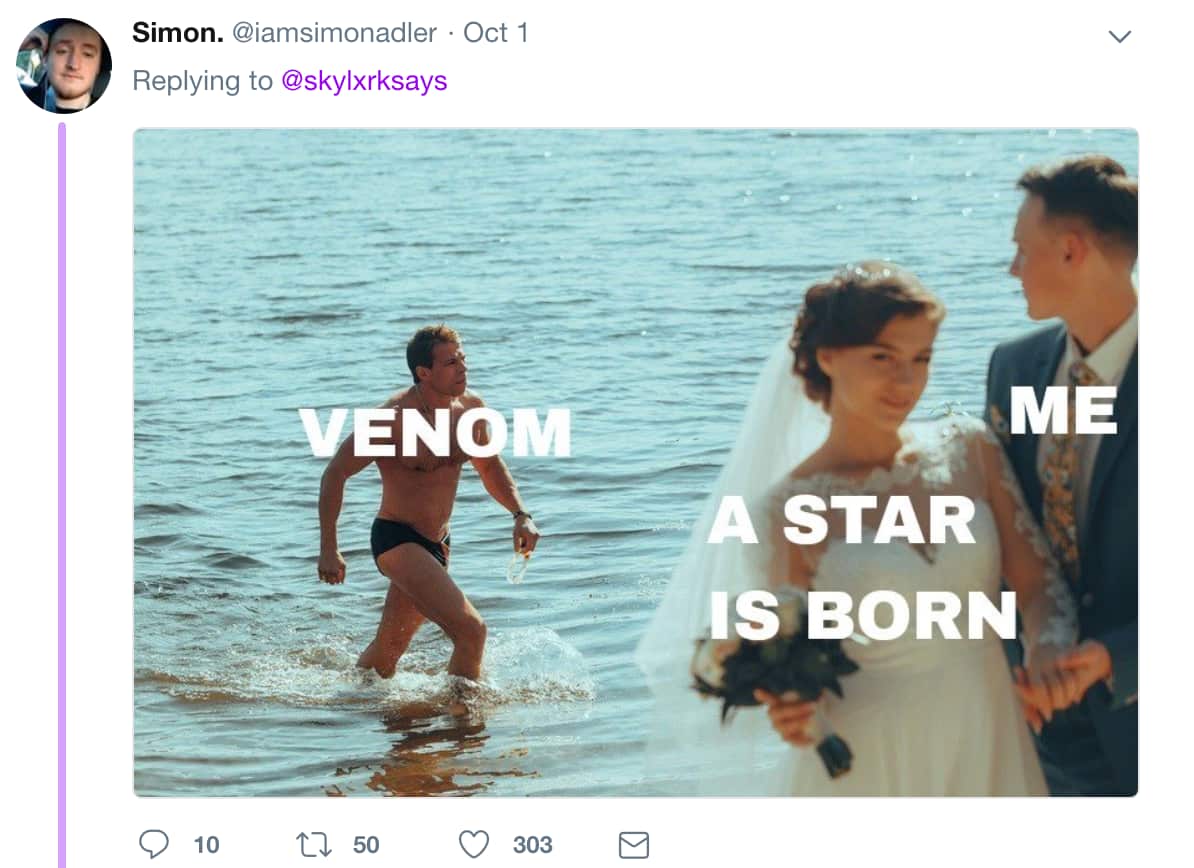This screenshot has height=868, width=1194.
Task: Click the retweet arrows beside 50
Action: 314,844
